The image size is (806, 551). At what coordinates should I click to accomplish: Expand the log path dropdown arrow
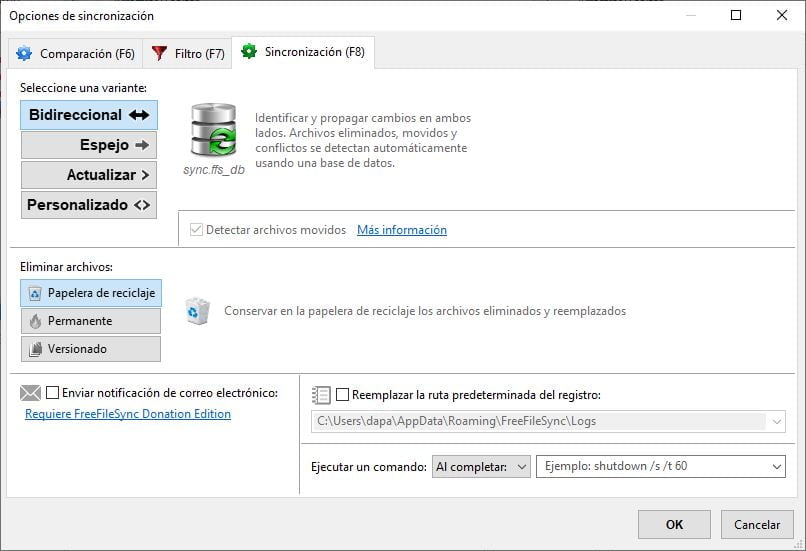tap(777, 421)
